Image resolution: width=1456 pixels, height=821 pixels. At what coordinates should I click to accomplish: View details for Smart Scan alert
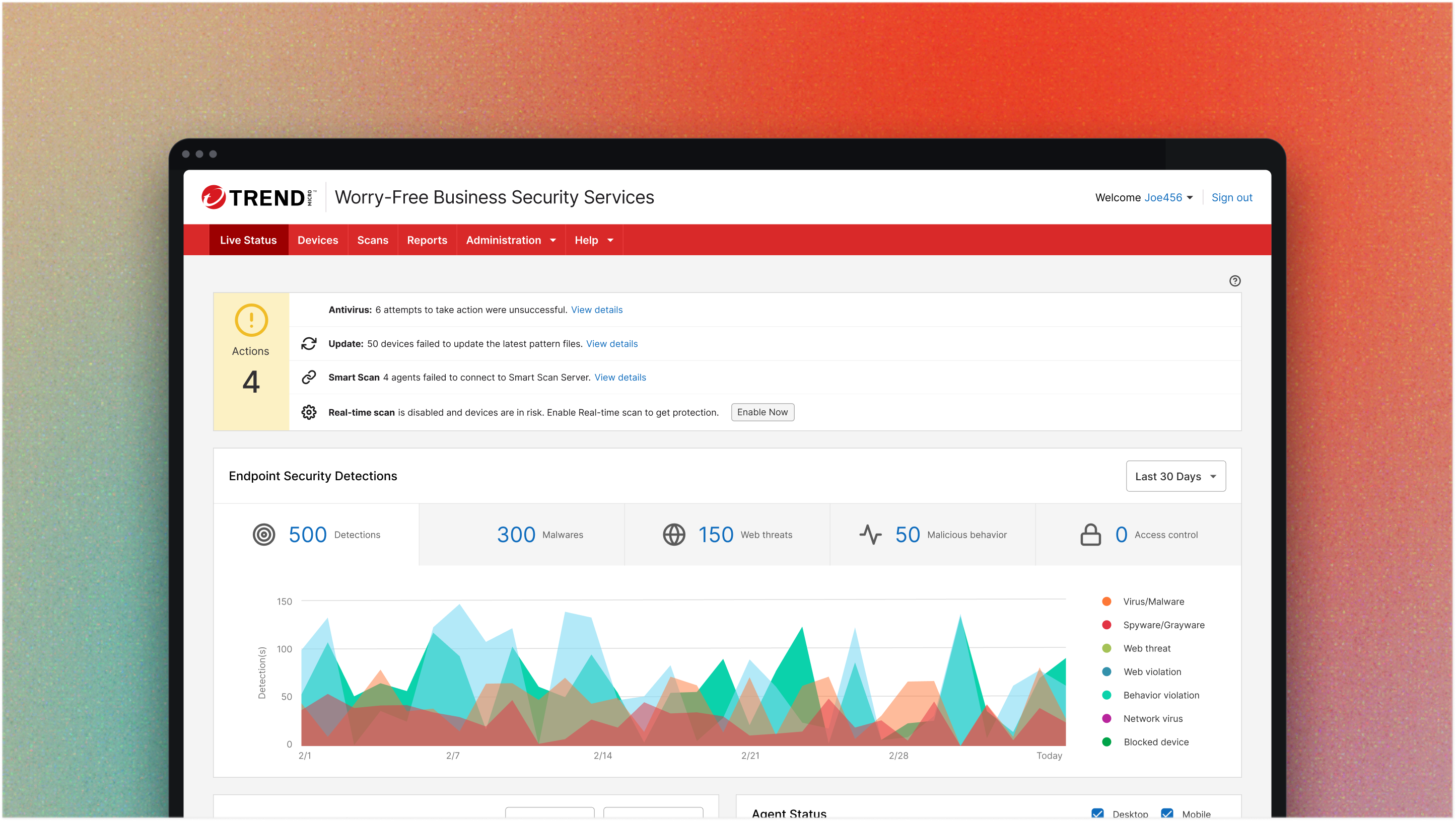(x=620, y=378)
